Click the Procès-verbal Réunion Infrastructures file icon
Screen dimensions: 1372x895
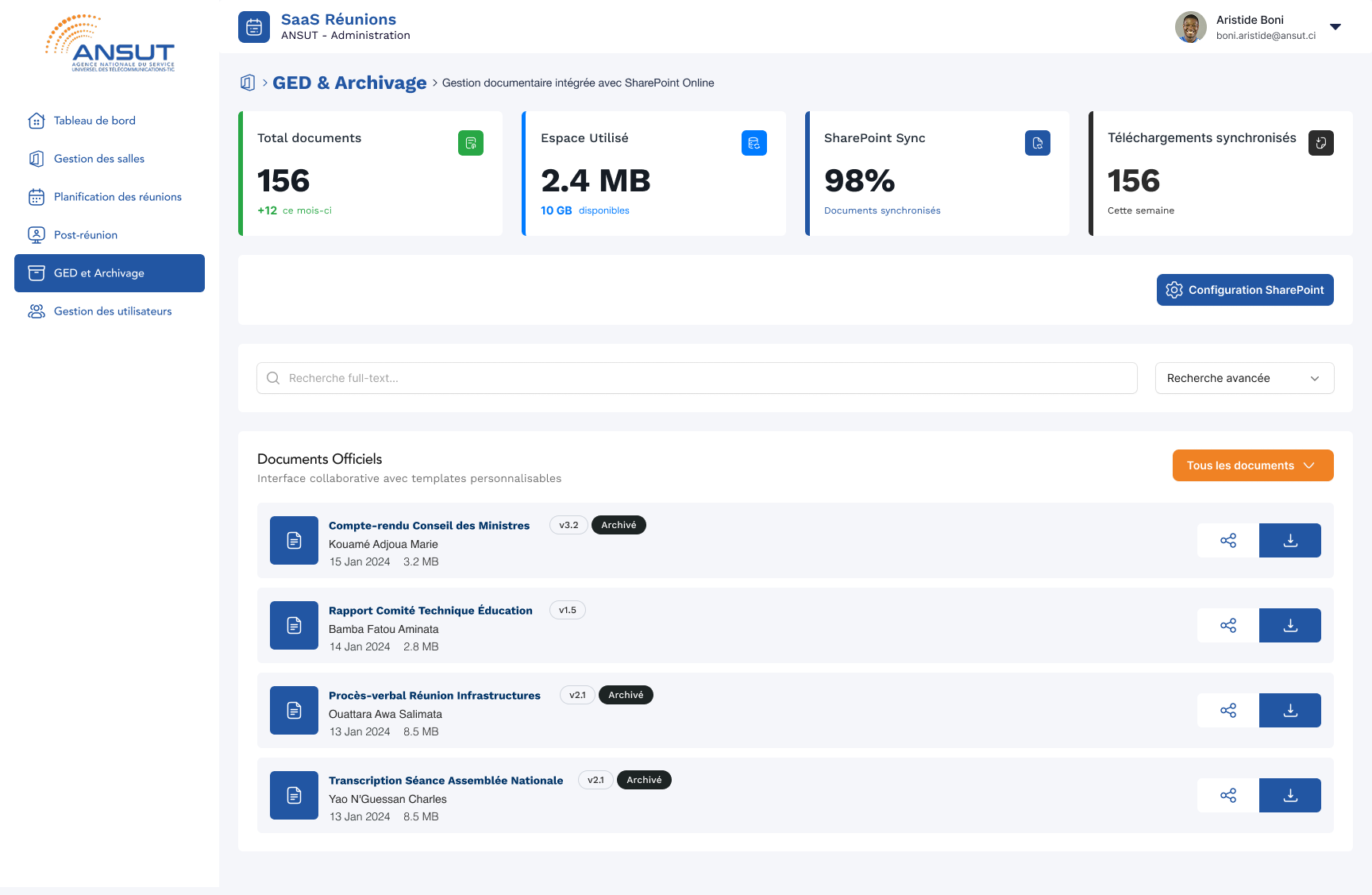[x=294, y=711]
